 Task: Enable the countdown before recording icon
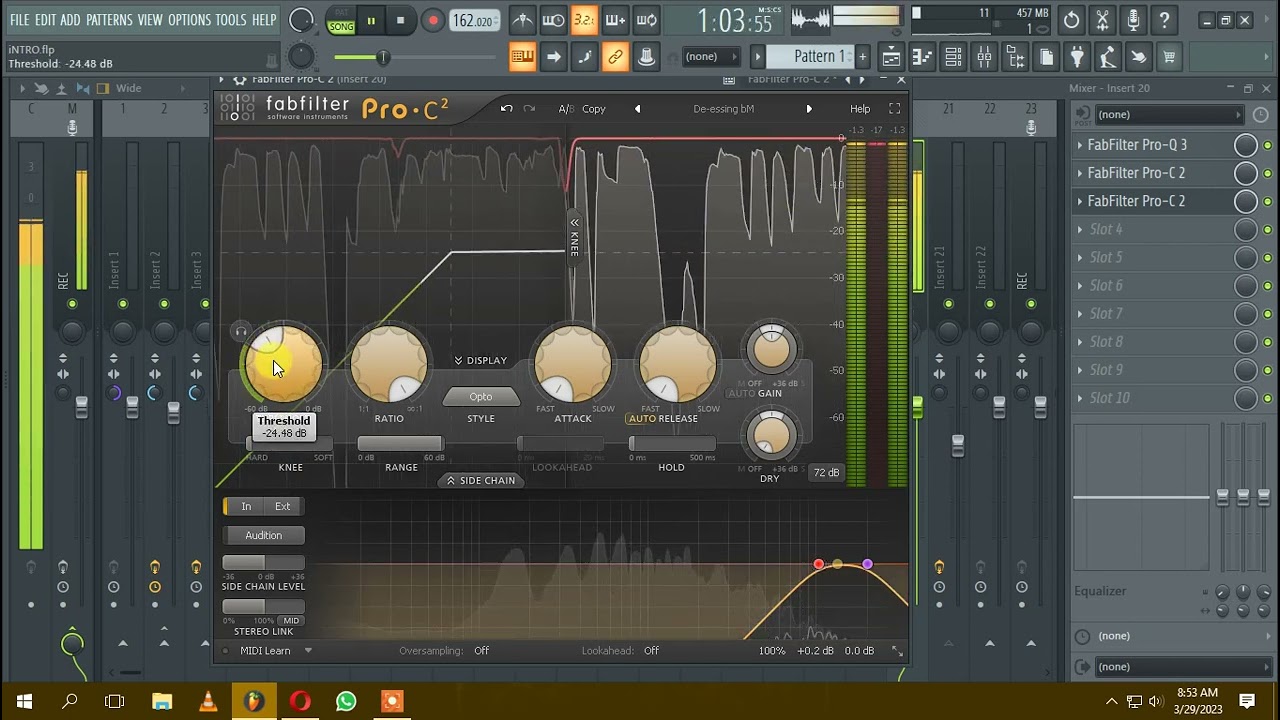click(x=584, y=20)
